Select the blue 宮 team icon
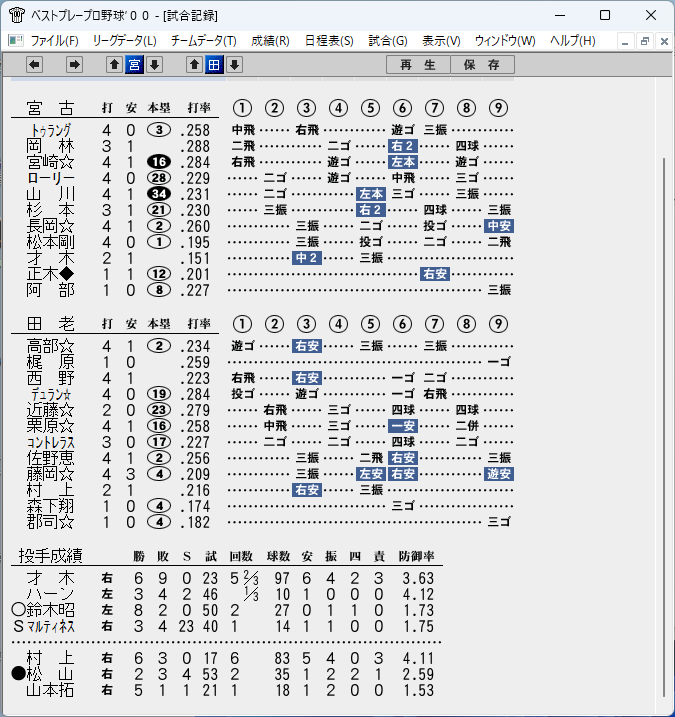 click(134, 64)
